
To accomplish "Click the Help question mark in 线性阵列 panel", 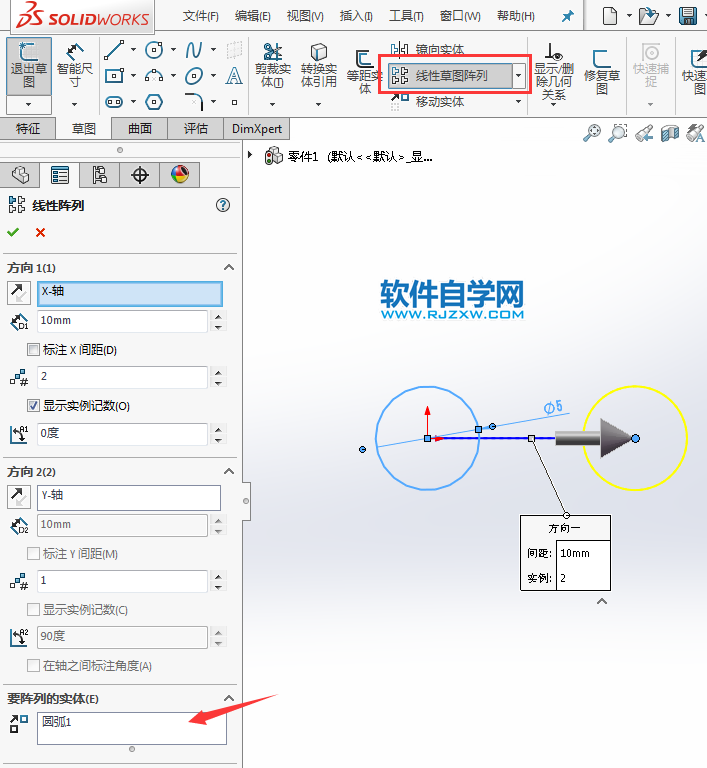I will coord(223,205).
